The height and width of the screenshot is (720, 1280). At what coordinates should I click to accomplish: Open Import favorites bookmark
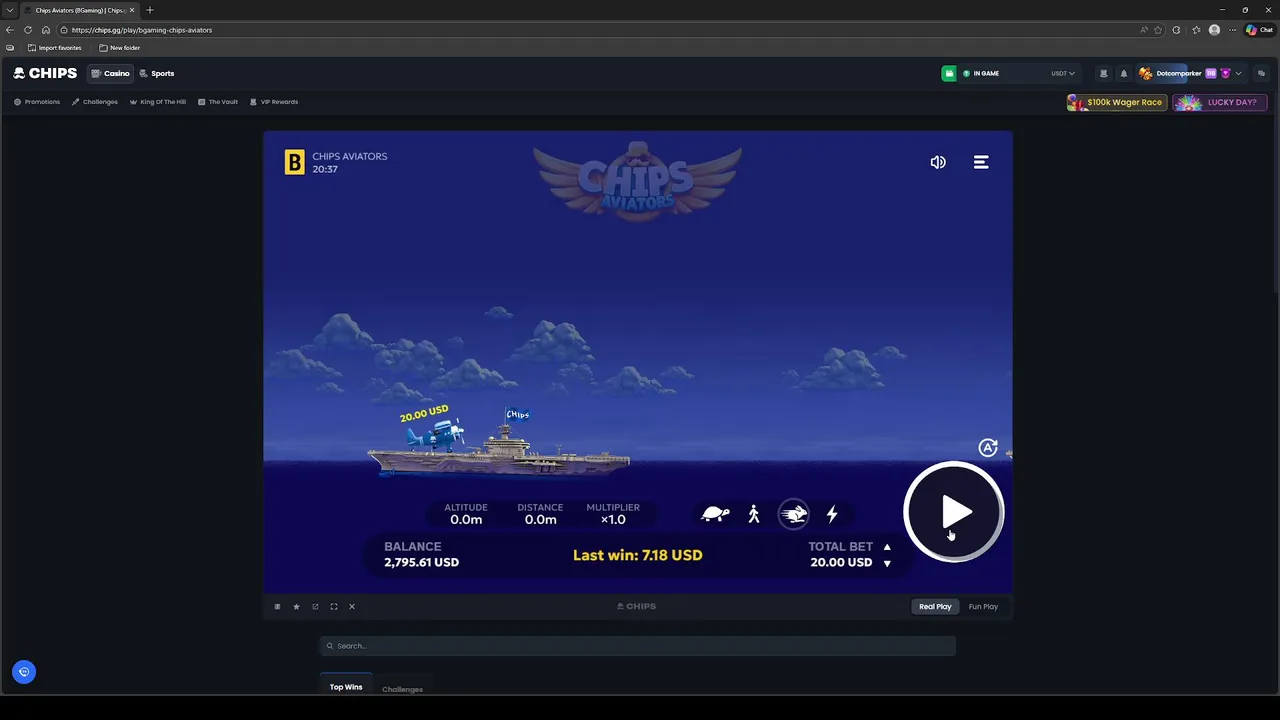(55, 48)
